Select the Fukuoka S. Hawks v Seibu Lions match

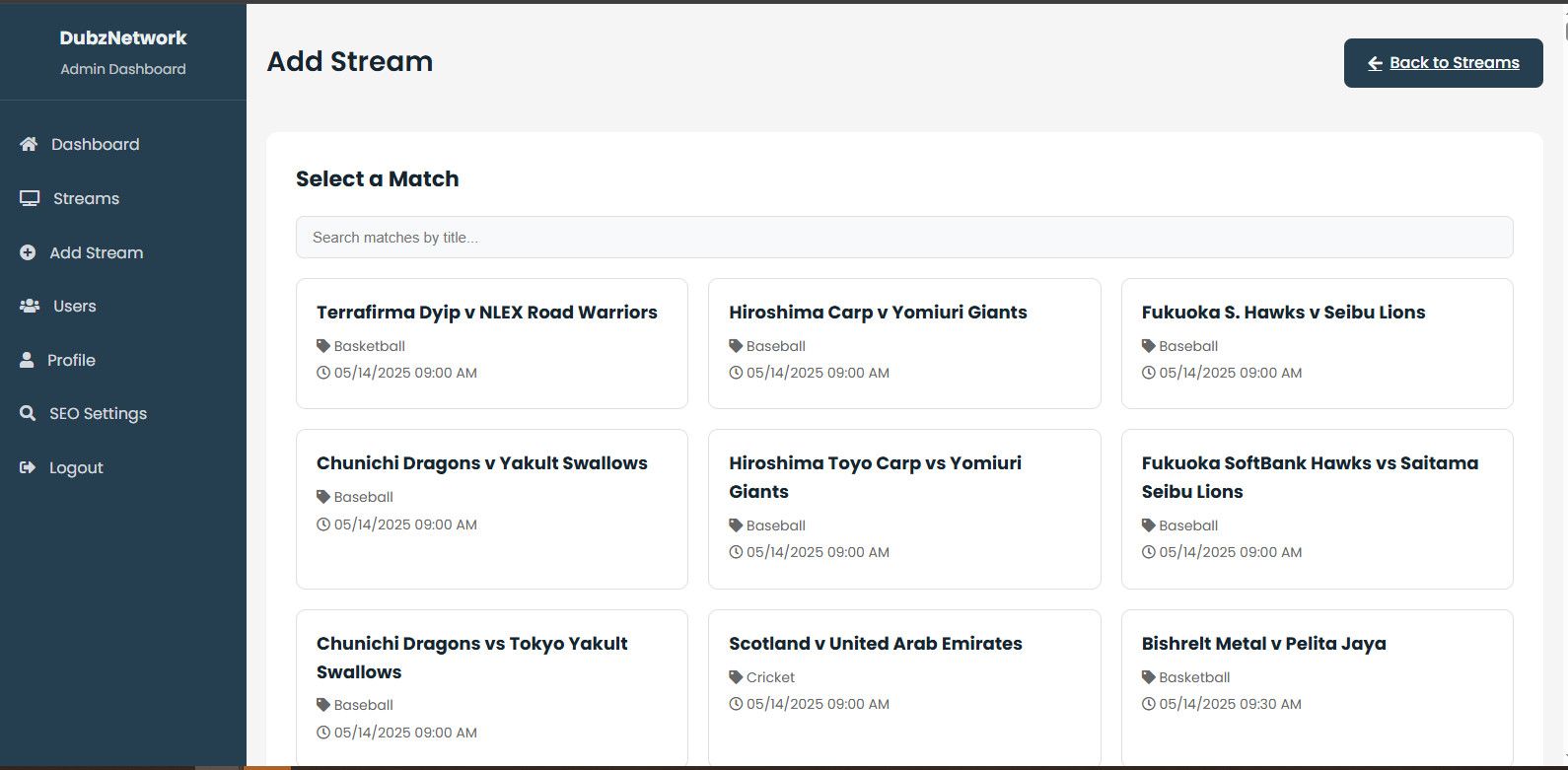[1316, 342]
